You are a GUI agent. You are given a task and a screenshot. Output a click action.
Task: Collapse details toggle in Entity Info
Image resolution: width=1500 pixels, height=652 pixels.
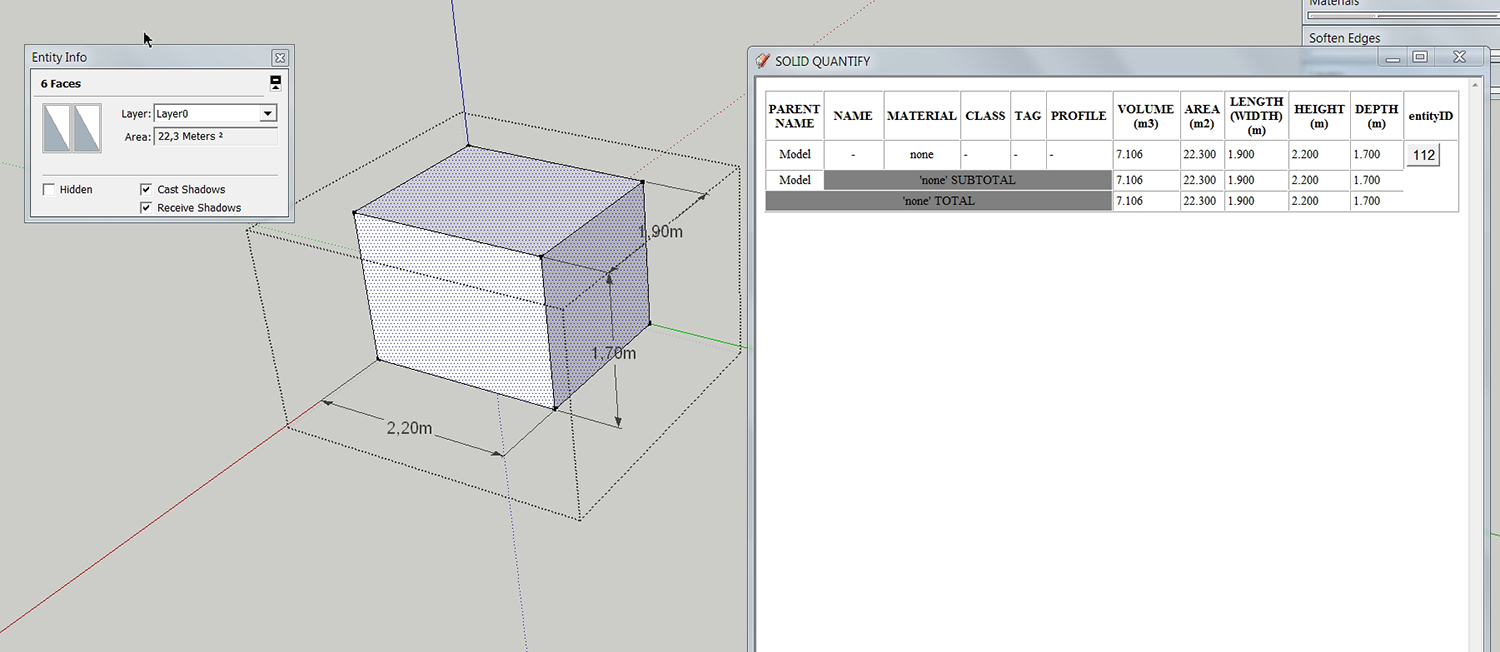[276, 83]
